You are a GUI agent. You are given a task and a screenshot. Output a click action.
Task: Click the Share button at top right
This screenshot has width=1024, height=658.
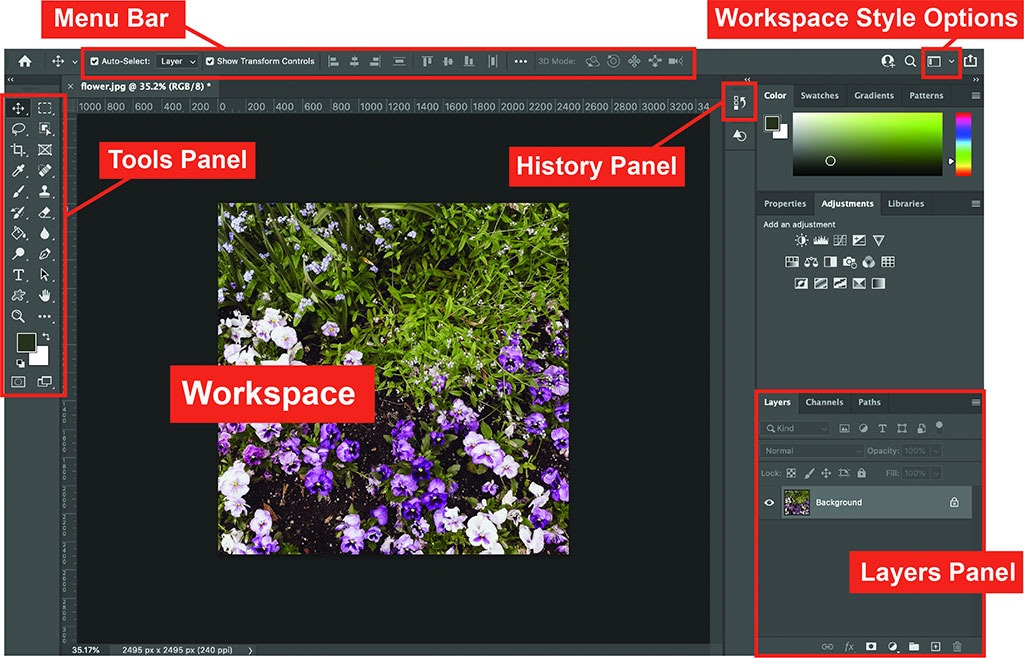tap(970, 61)
